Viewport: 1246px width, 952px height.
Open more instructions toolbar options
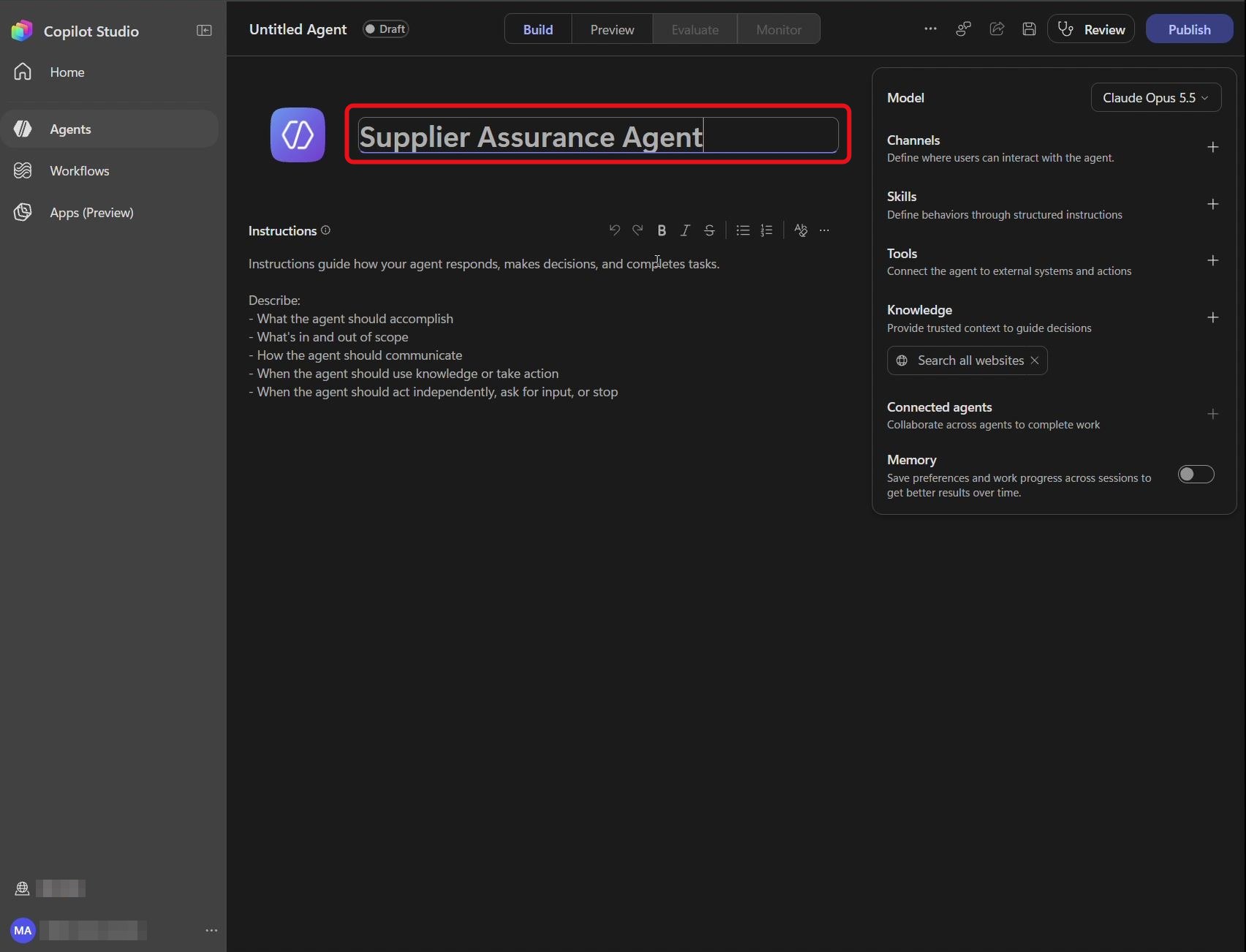tap(824, 230)
